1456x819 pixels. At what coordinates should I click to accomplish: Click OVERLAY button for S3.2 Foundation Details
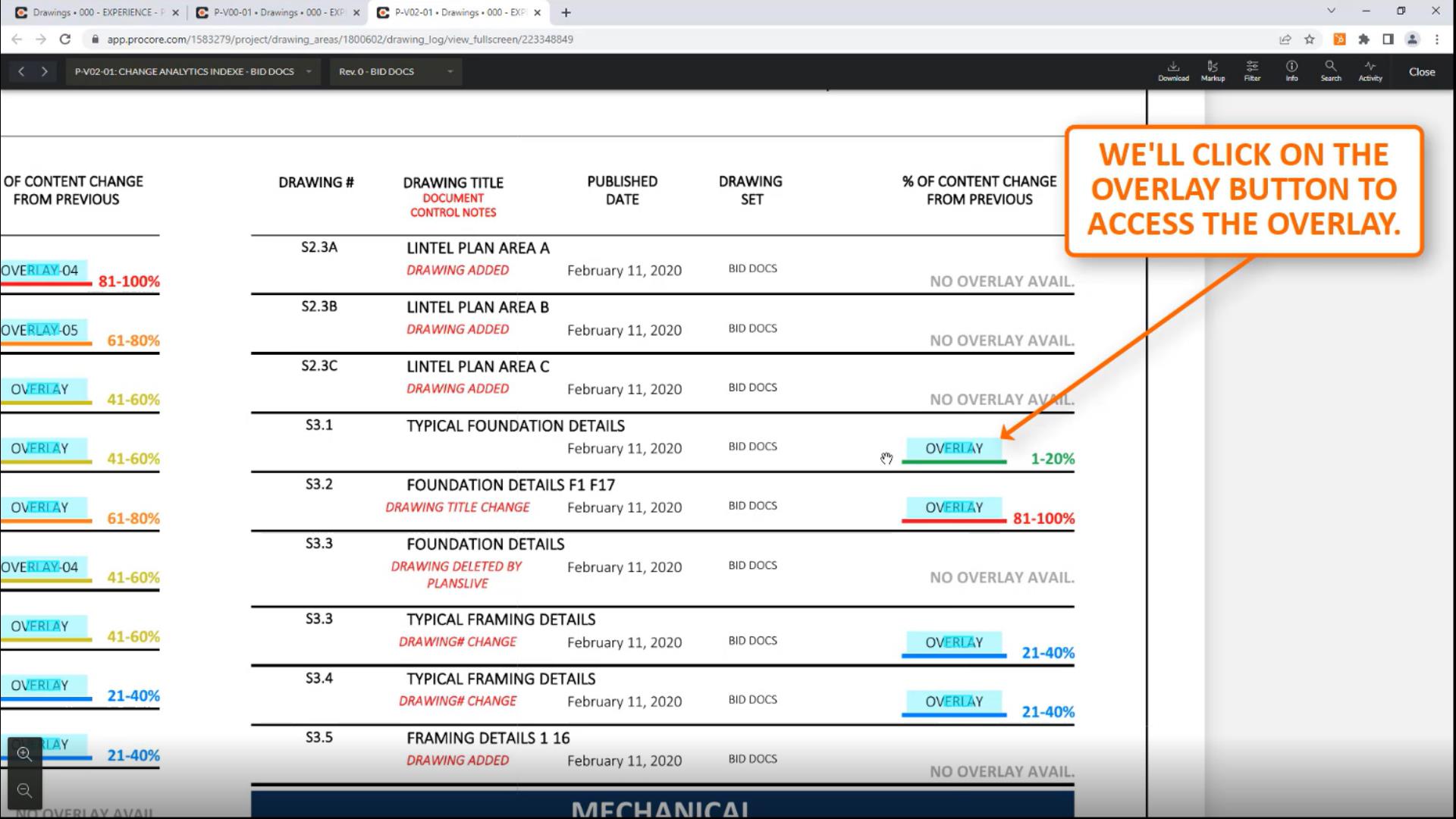pos(953,507)
